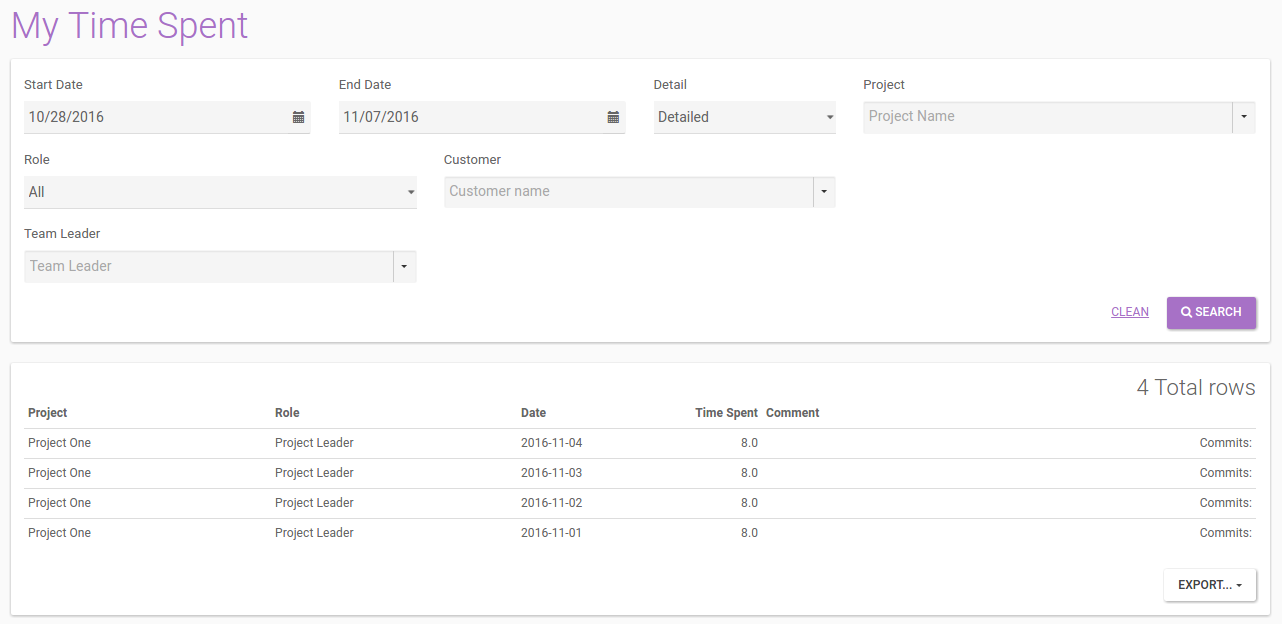This screenshot has height=624, width=1282.
Task: Open the EXPORT... dropdown button
Action: [x=1210, y=585]
